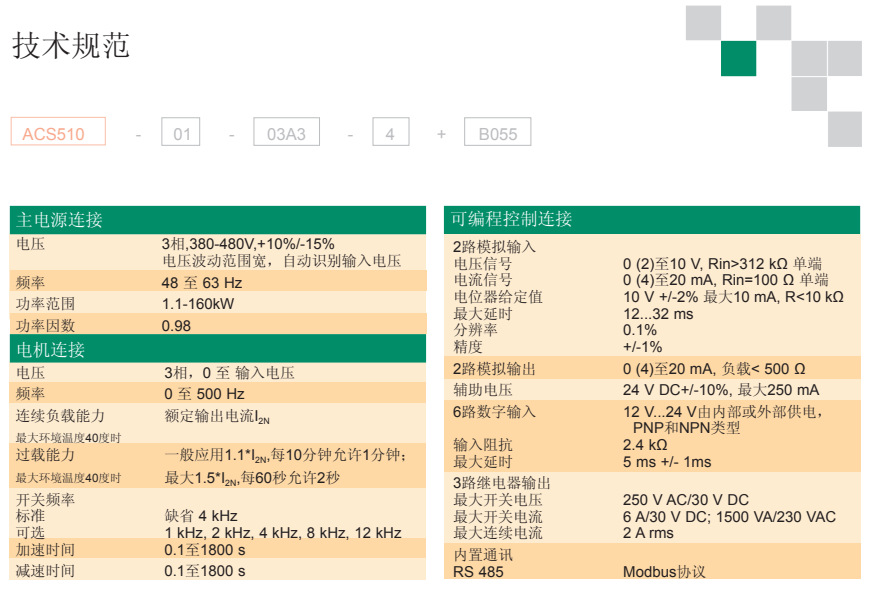Select the value 5 ms +/- 1ms

(667, 462)
